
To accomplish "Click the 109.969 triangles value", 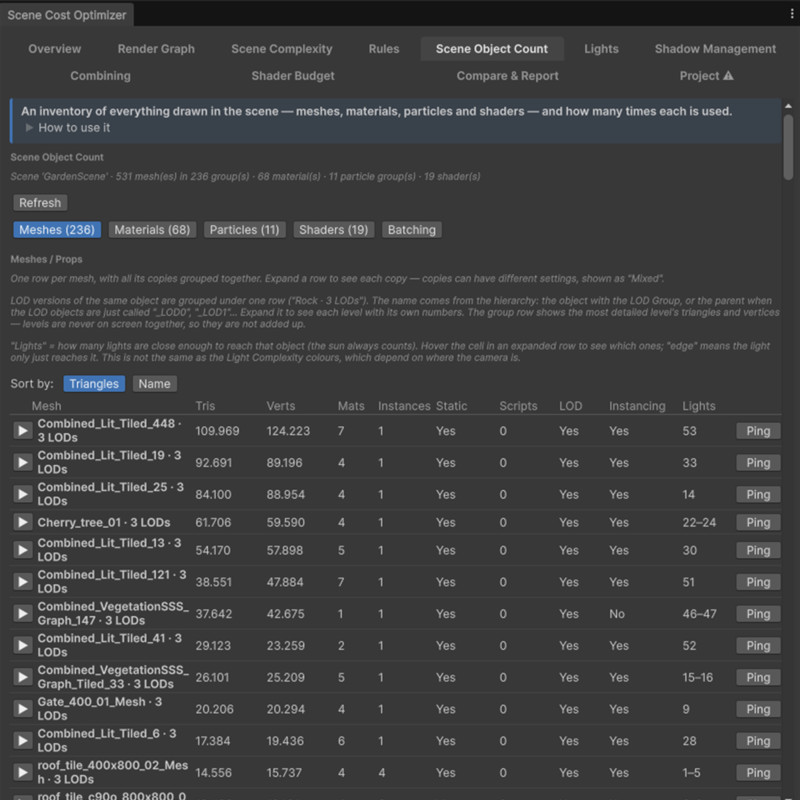I will coord(217,431).
